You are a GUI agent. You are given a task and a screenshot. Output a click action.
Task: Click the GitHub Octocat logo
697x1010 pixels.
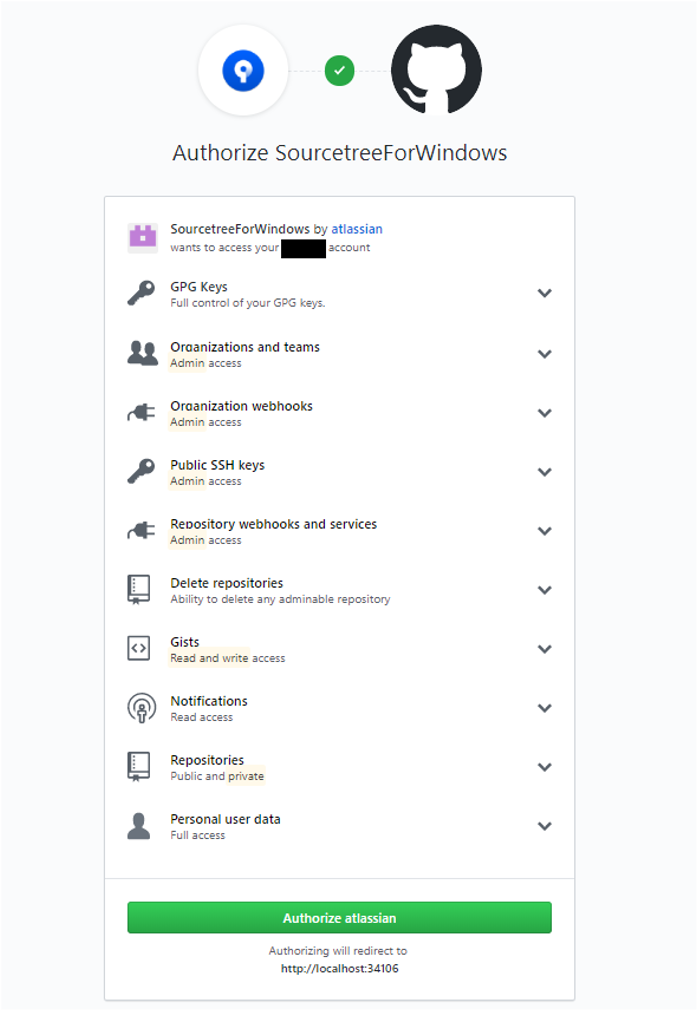(x=436, y=71)
